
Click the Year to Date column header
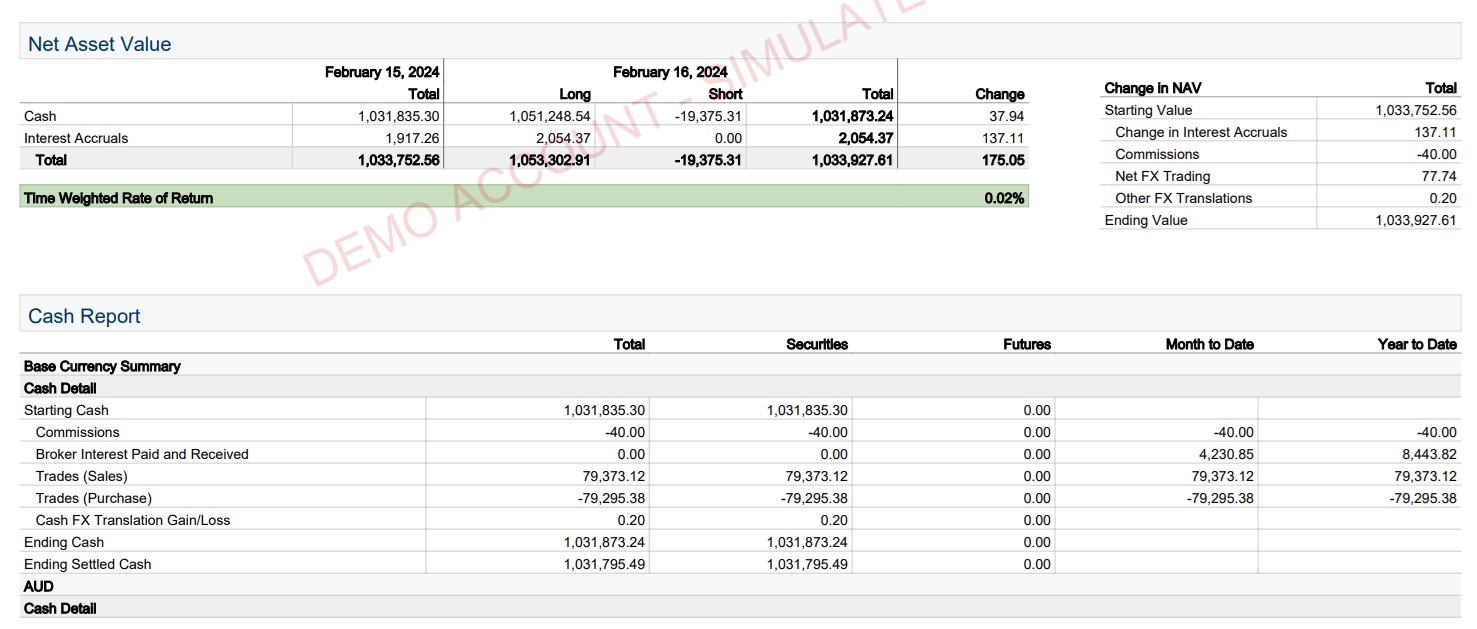(1417, 344)
